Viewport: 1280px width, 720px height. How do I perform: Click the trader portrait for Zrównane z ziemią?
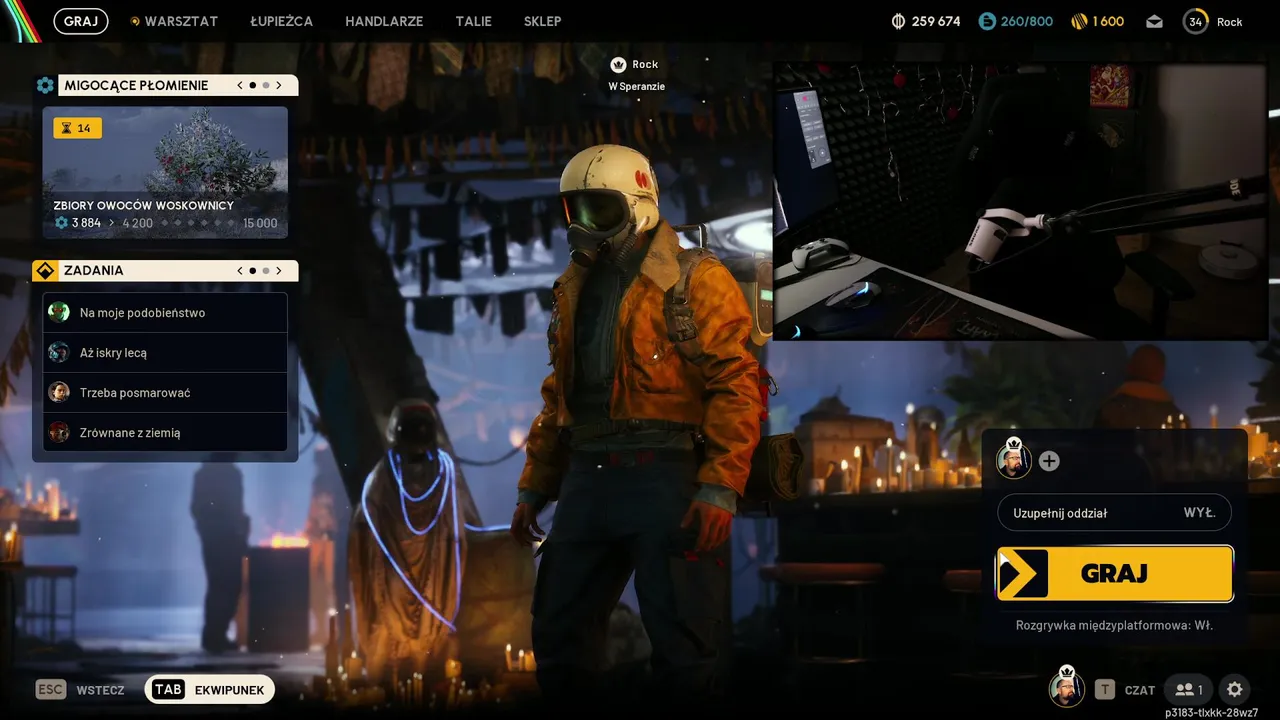tap(59, 432)
